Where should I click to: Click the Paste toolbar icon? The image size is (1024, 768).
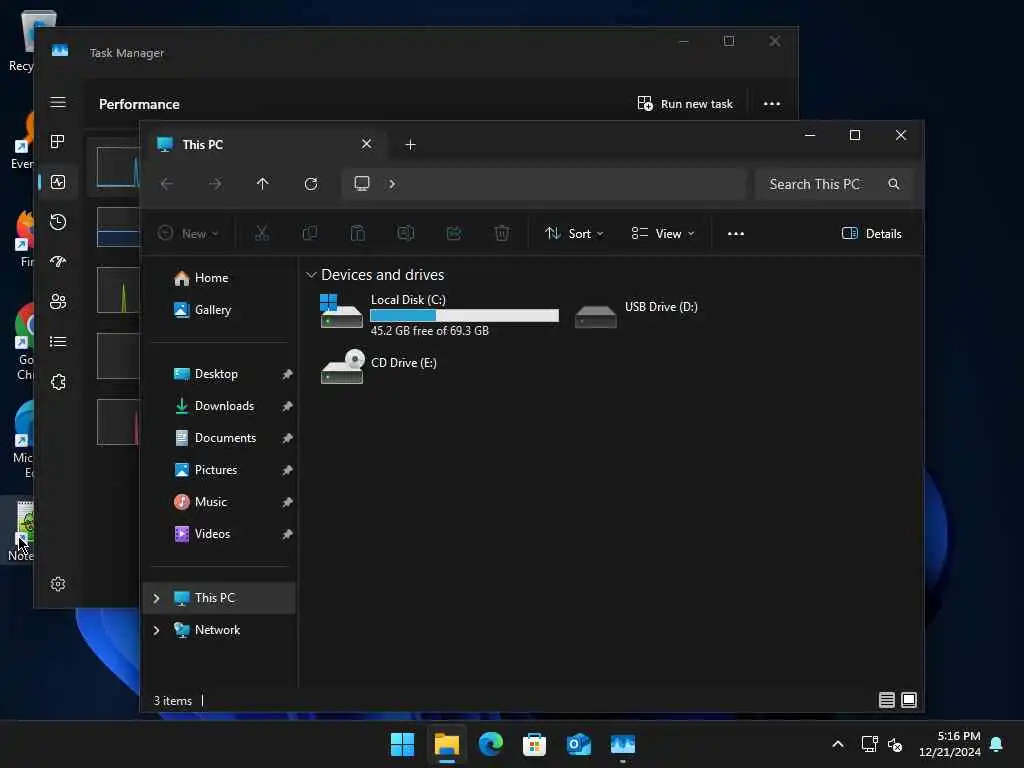[358, 233]
